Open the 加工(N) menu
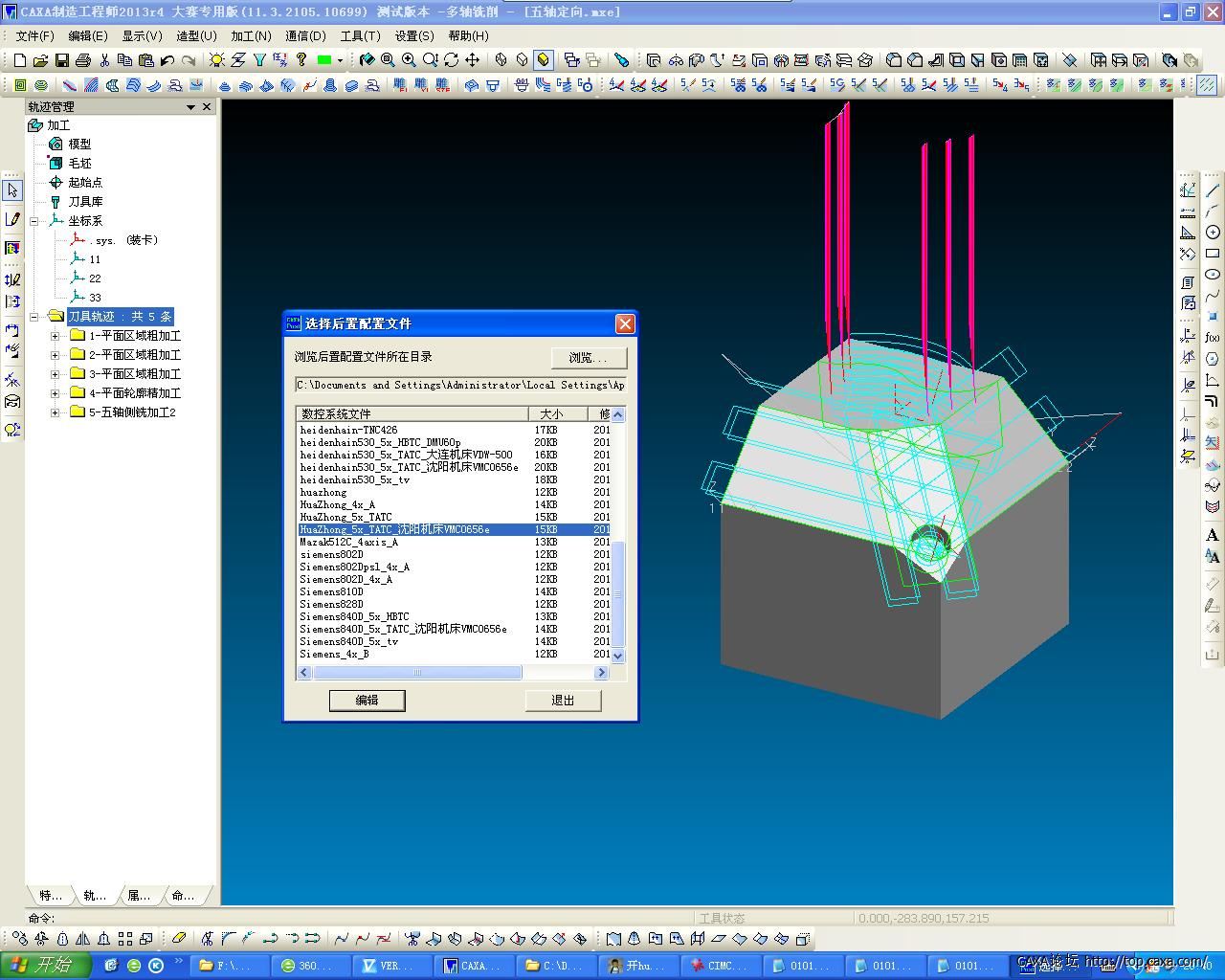Screen dimensions: 1225x980 (x=251, y=35)
